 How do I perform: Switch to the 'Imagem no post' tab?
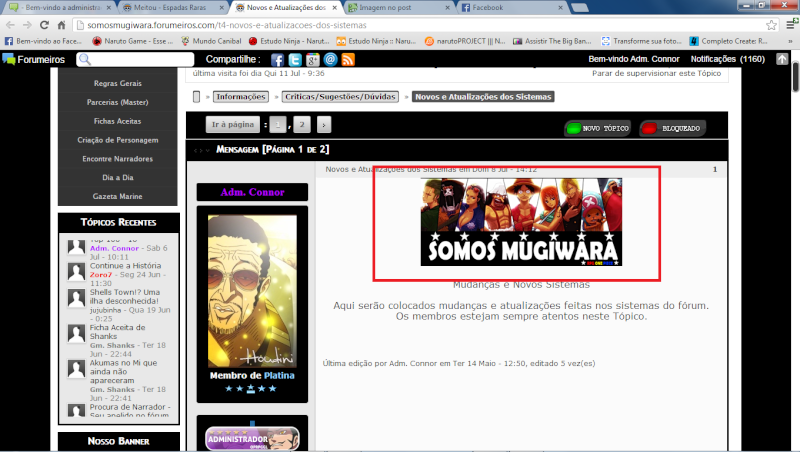point(399,8)
